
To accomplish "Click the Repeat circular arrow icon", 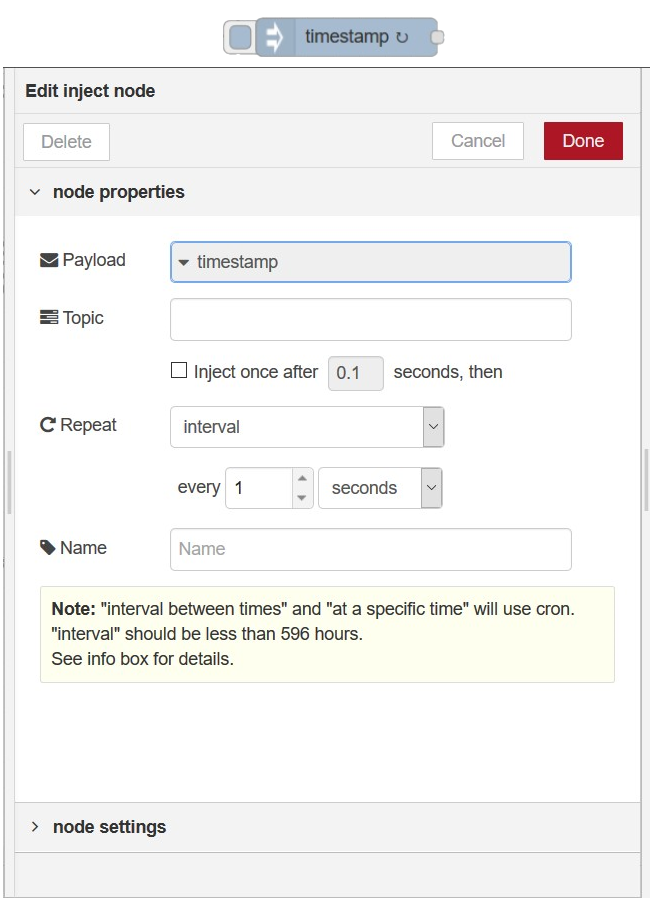I will (x=48, y=425).
